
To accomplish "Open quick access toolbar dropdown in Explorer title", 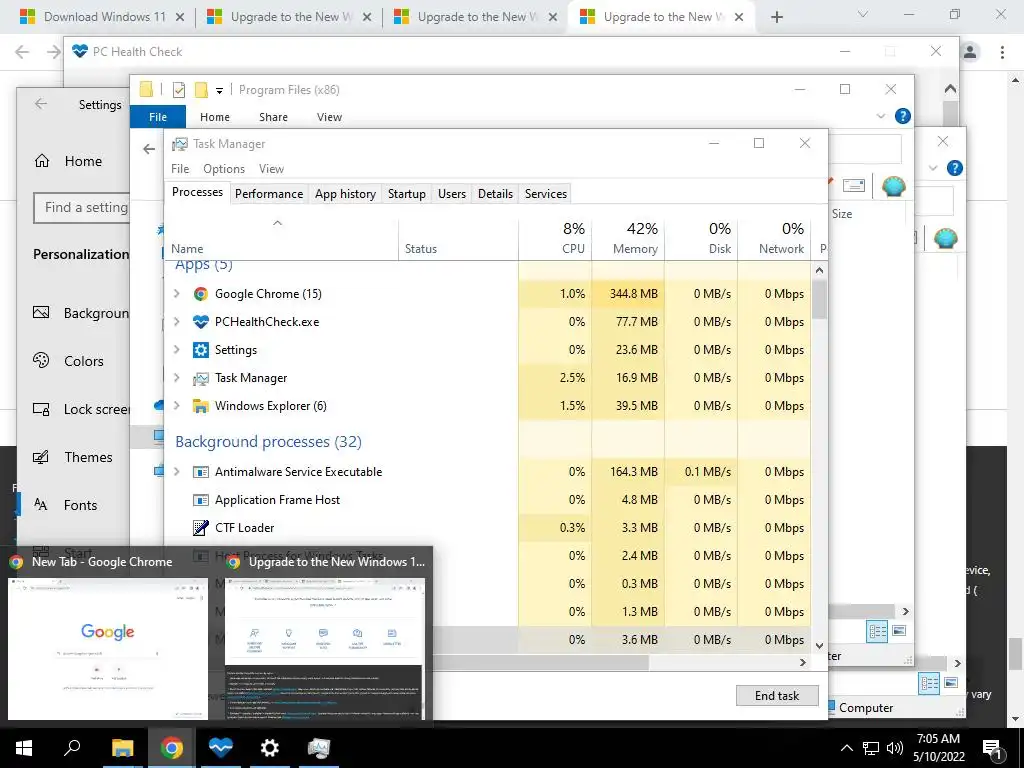I will [x=219, y=91].
